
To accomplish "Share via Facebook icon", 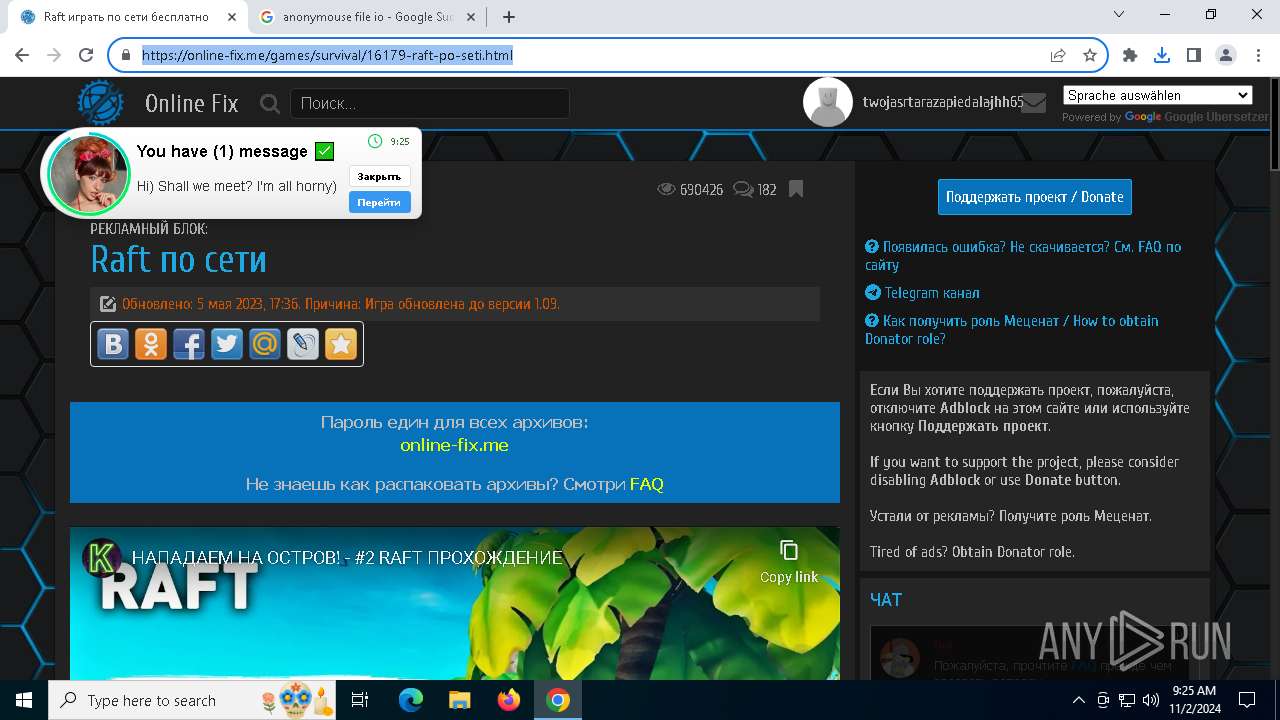I will (189, 344).
